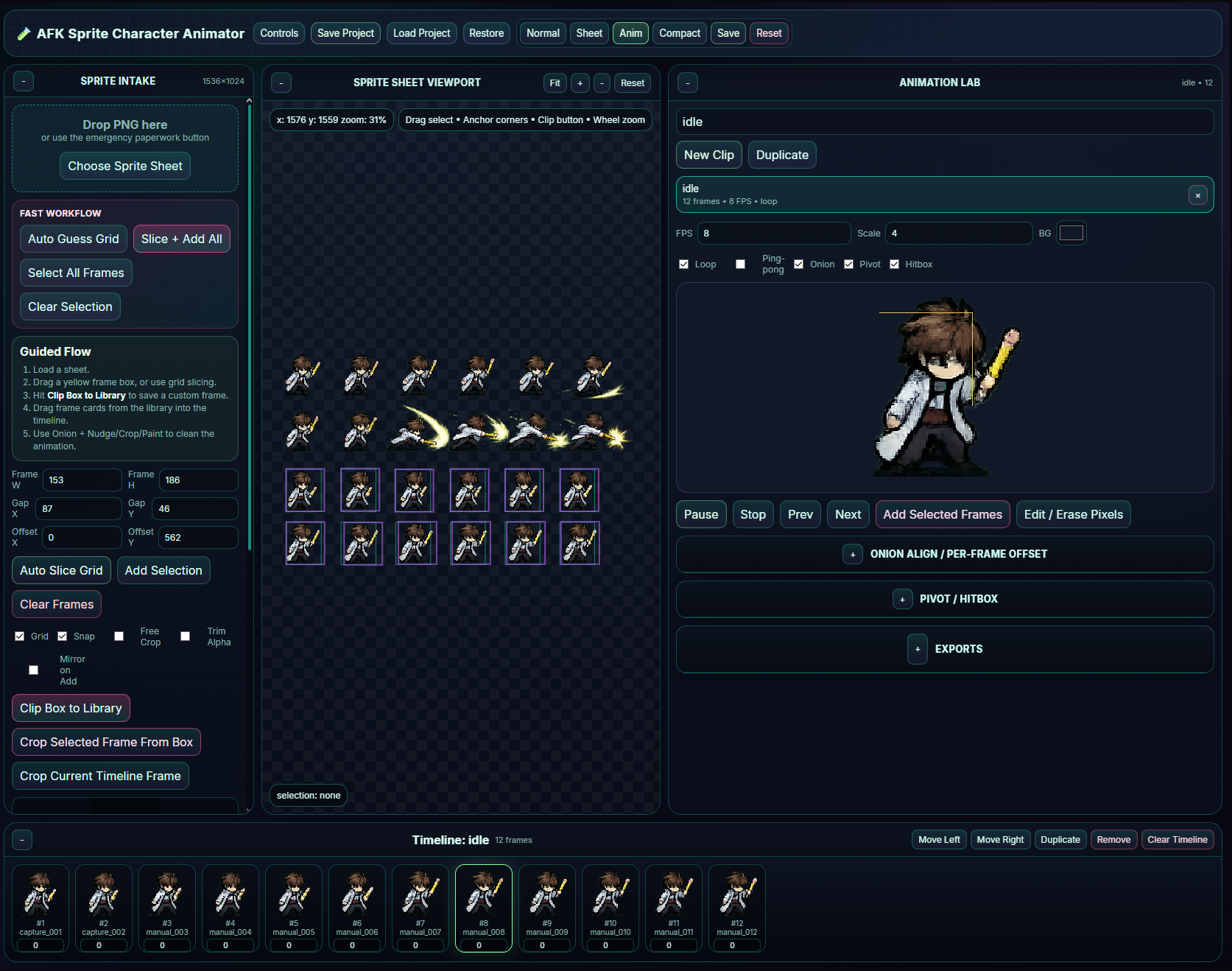Toggle the Onion checkbox
The height and width of the screenshot is (971, 1232).
click(799, 264)
